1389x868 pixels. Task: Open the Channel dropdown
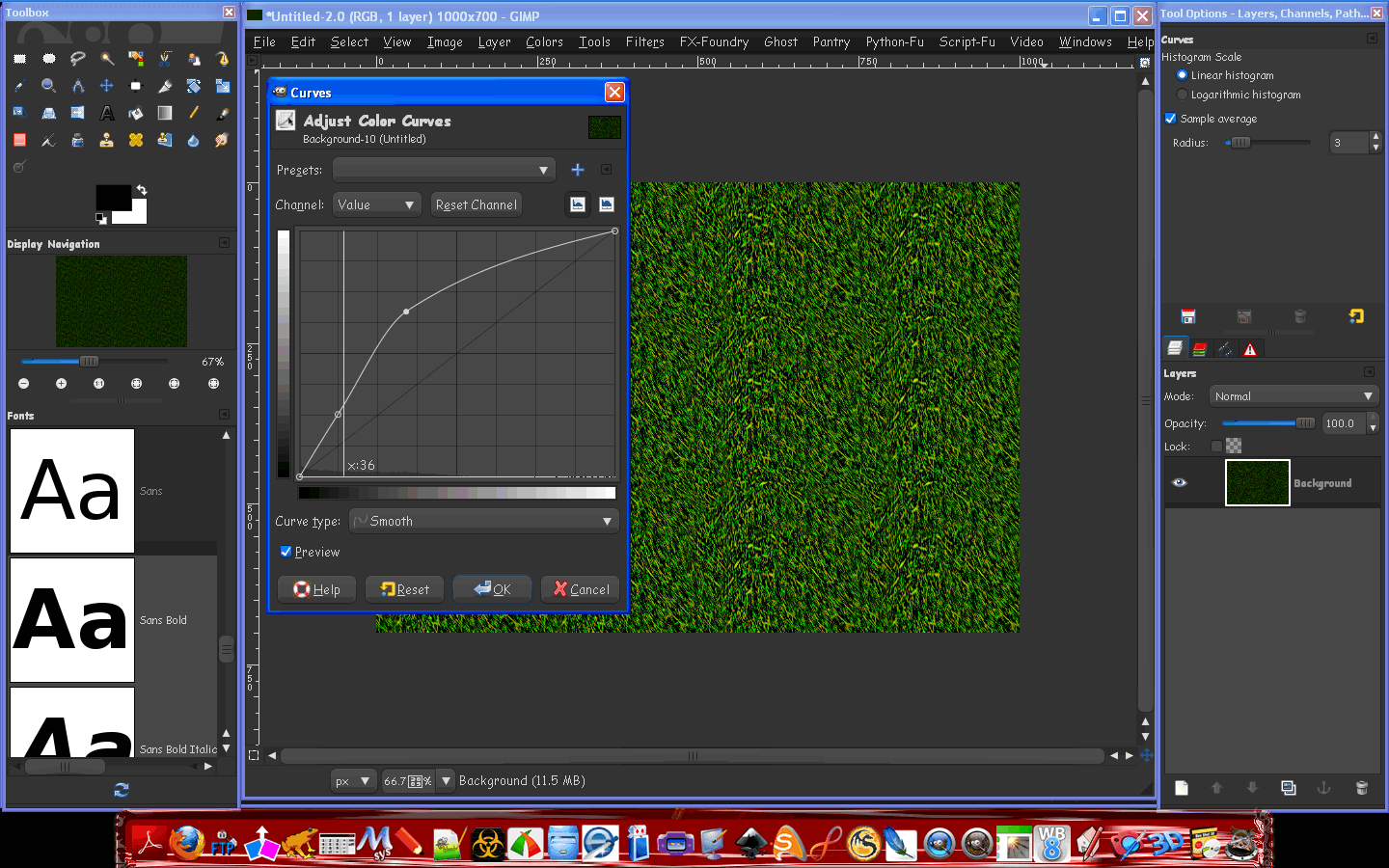tap(376, 204)
